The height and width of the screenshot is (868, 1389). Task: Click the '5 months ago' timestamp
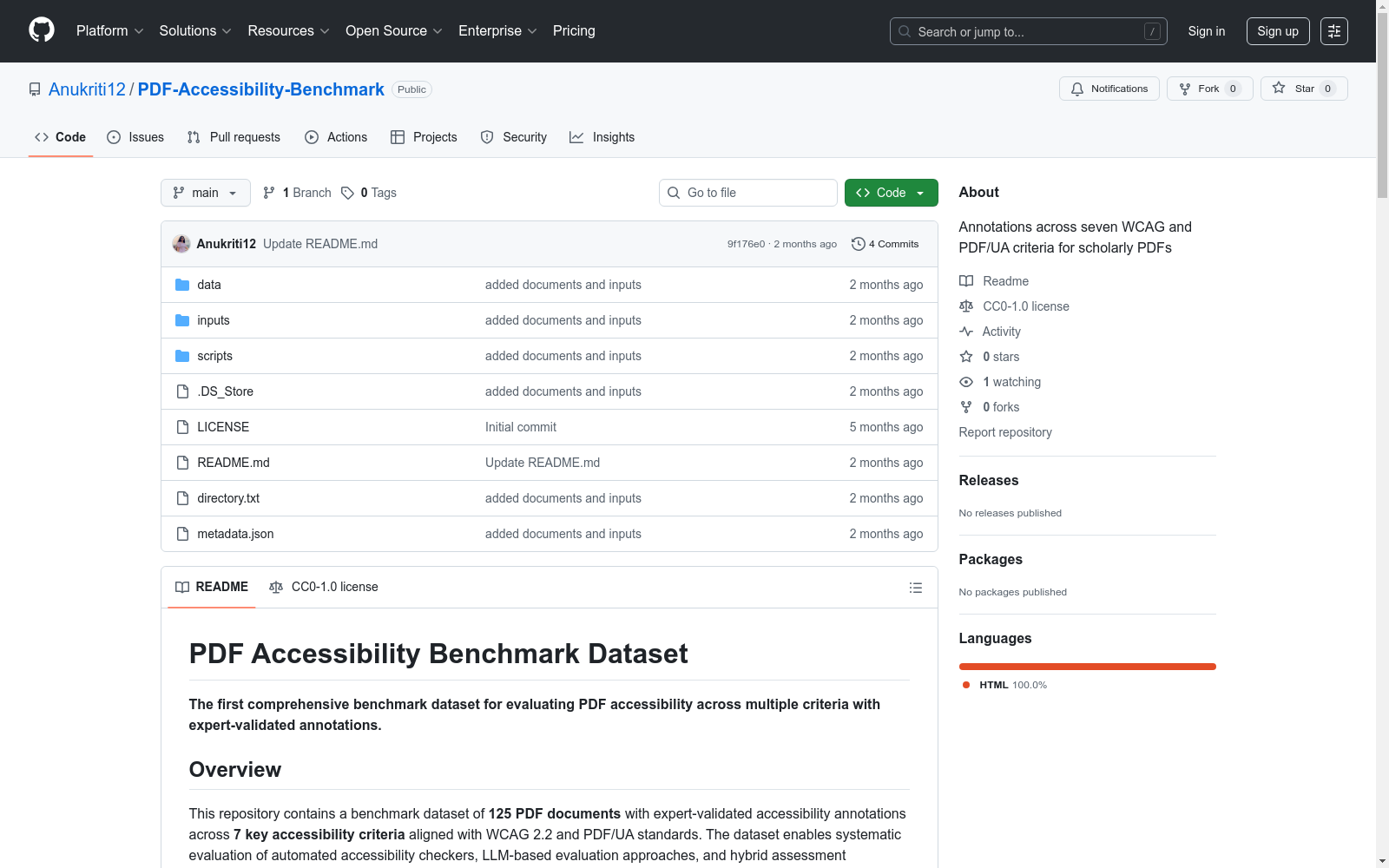click(x=886, y=427)
